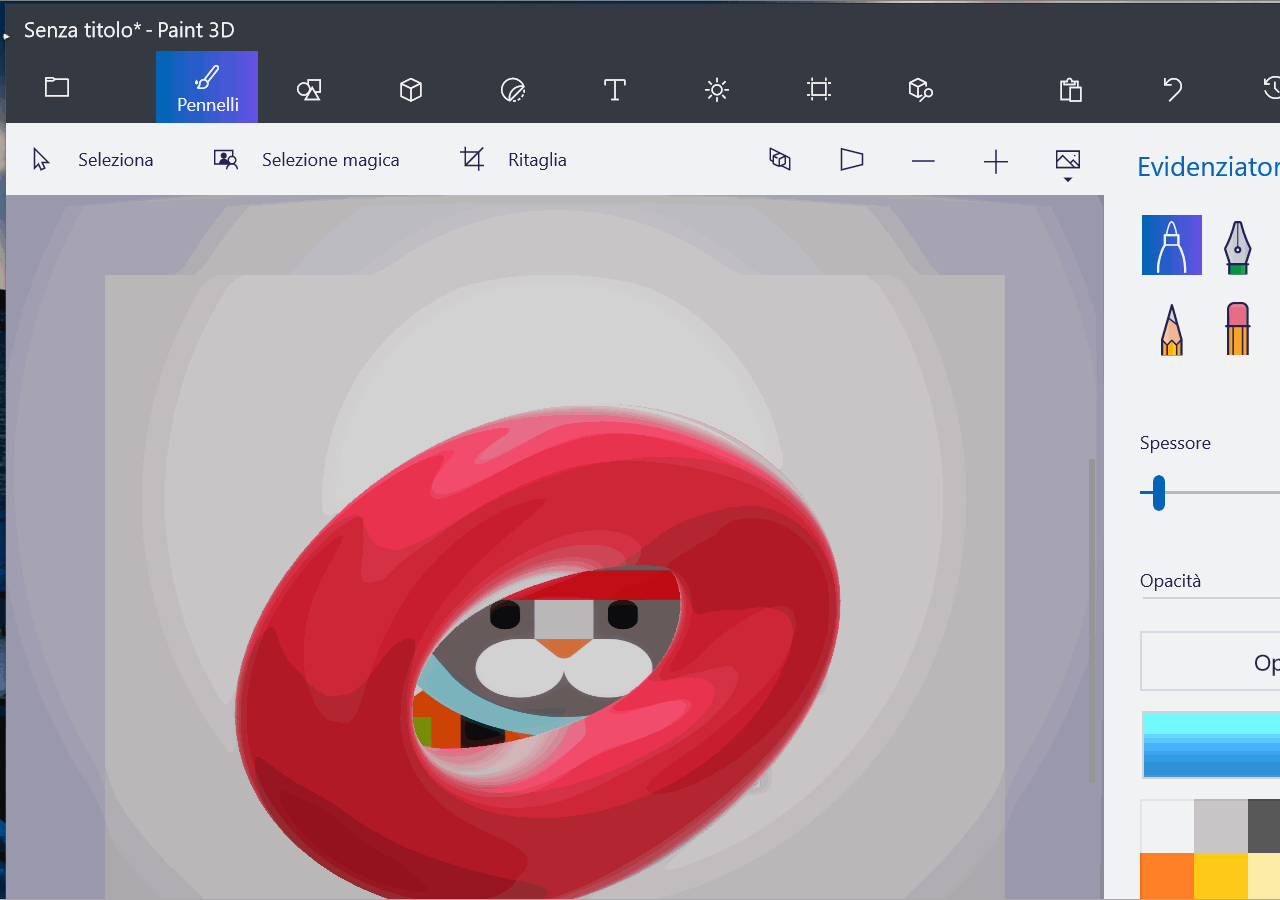Viewport: 1280px width, 900px height.
Task: Click the Opacità label
Action: coord(1170,581)
